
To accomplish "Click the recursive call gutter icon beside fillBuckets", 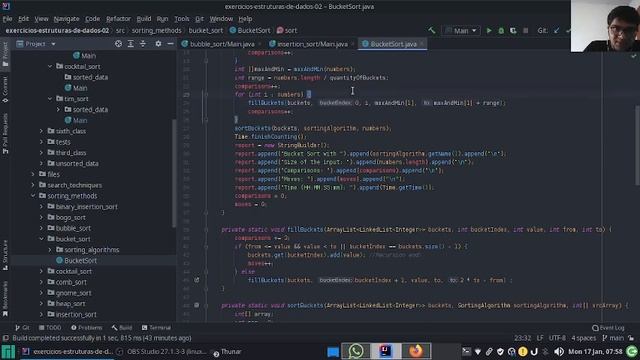I will coord(197,280).
